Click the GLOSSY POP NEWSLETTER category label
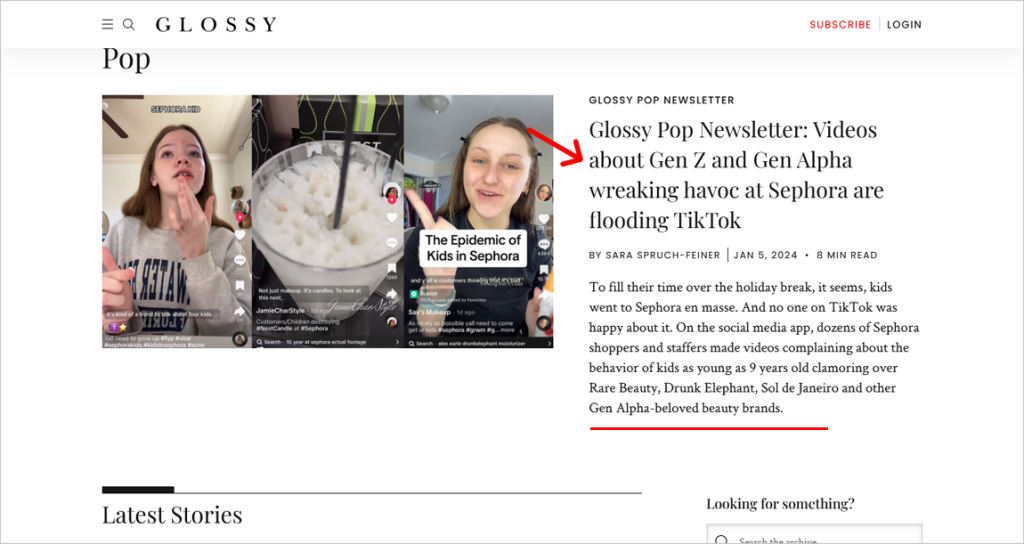This screenshot has height=544, width=1024. coord(662,100)
